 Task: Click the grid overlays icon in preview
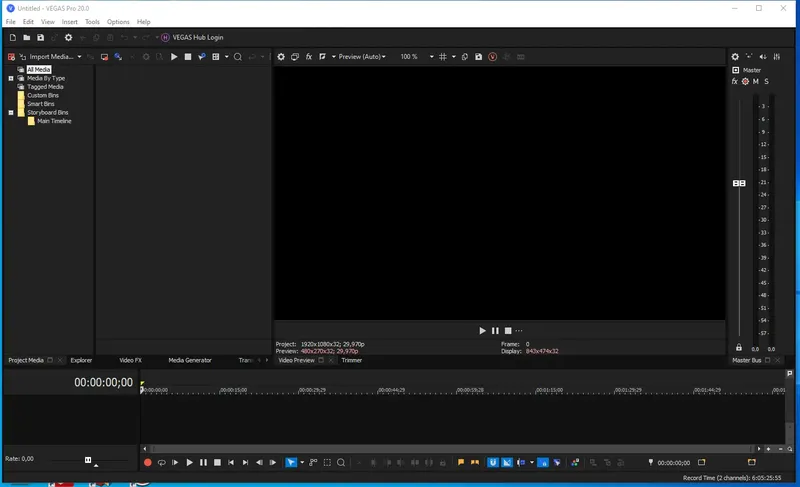pos(443,57)
